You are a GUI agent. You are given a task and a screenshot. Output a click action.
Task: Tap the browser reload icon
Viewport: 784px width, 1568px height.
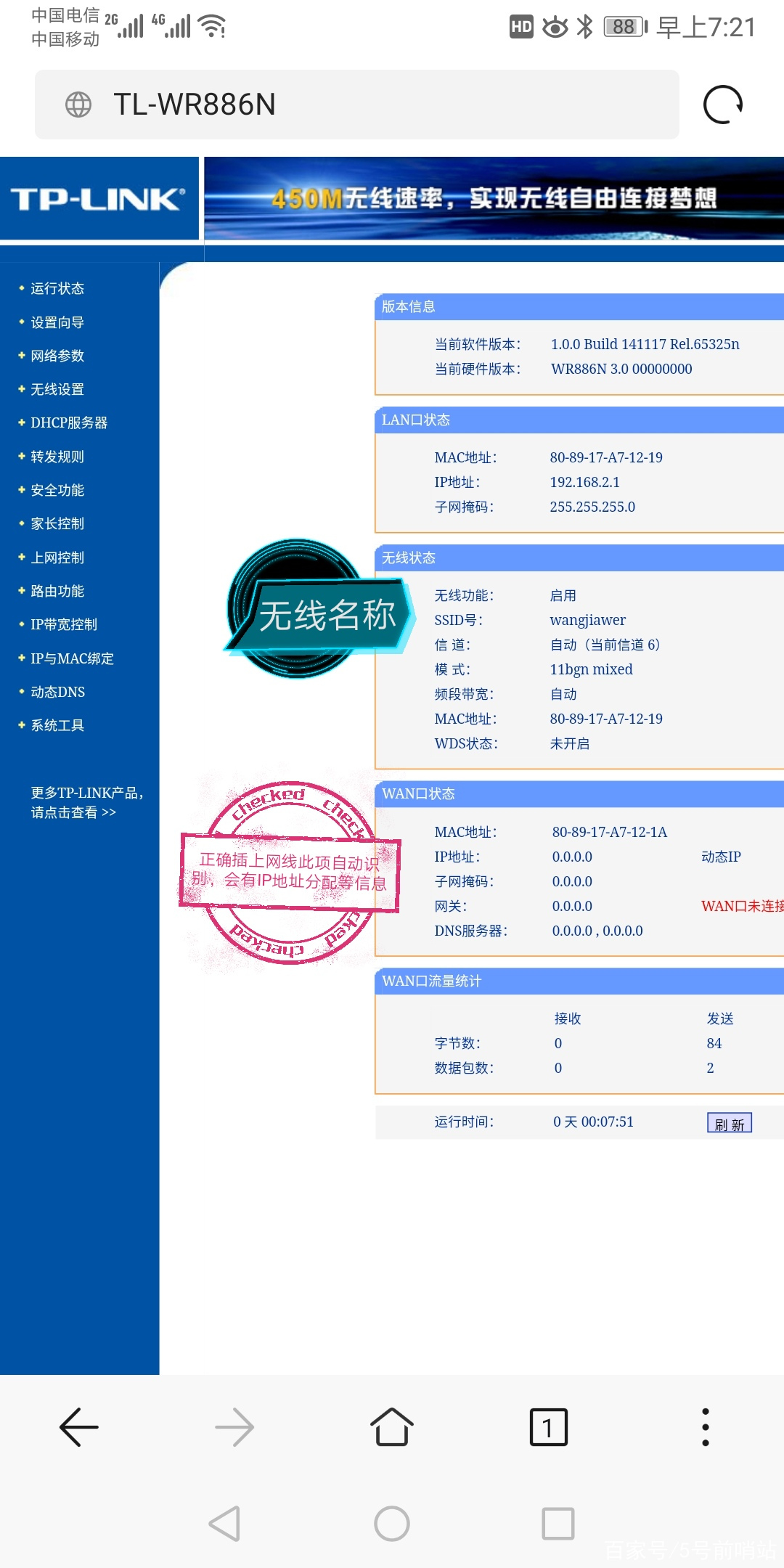(x=723, y=105)
